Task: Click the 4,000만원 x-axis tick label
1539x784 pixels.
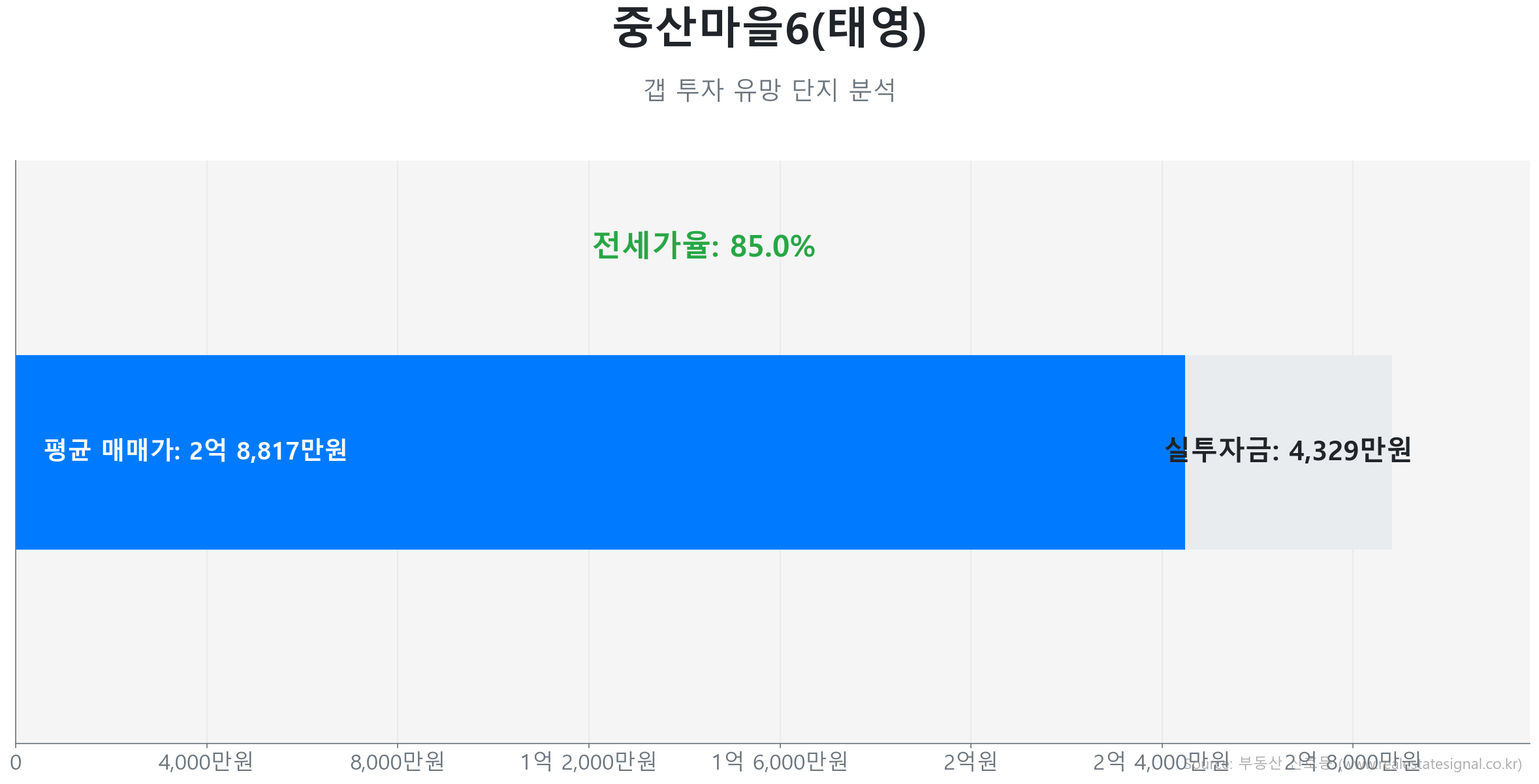Action: tap(206, 762)
